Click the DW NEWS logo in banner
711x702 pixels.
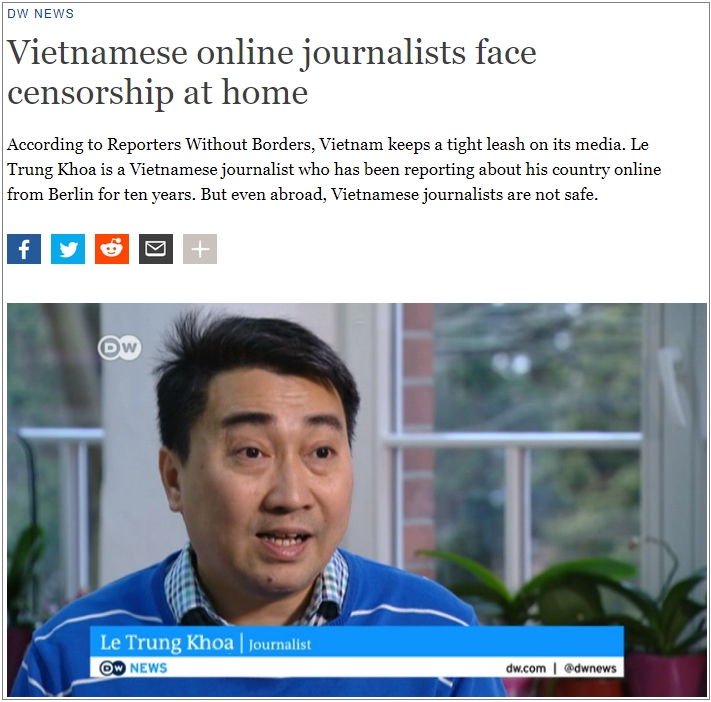(x=133, y=668)
